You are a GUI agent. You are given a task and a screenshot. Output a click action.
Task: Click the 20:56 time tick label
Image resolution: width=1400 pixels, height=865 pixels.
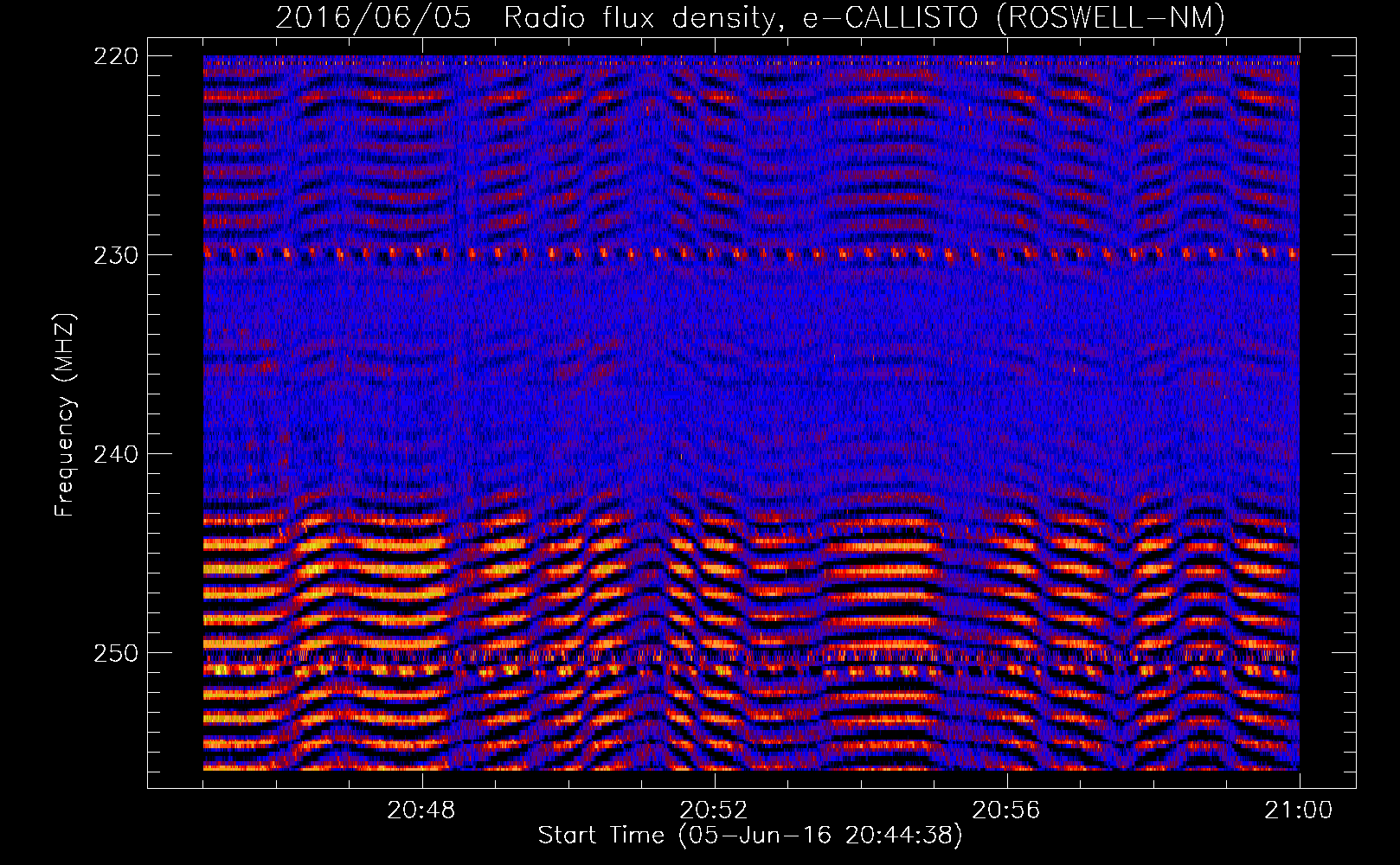1006,811
